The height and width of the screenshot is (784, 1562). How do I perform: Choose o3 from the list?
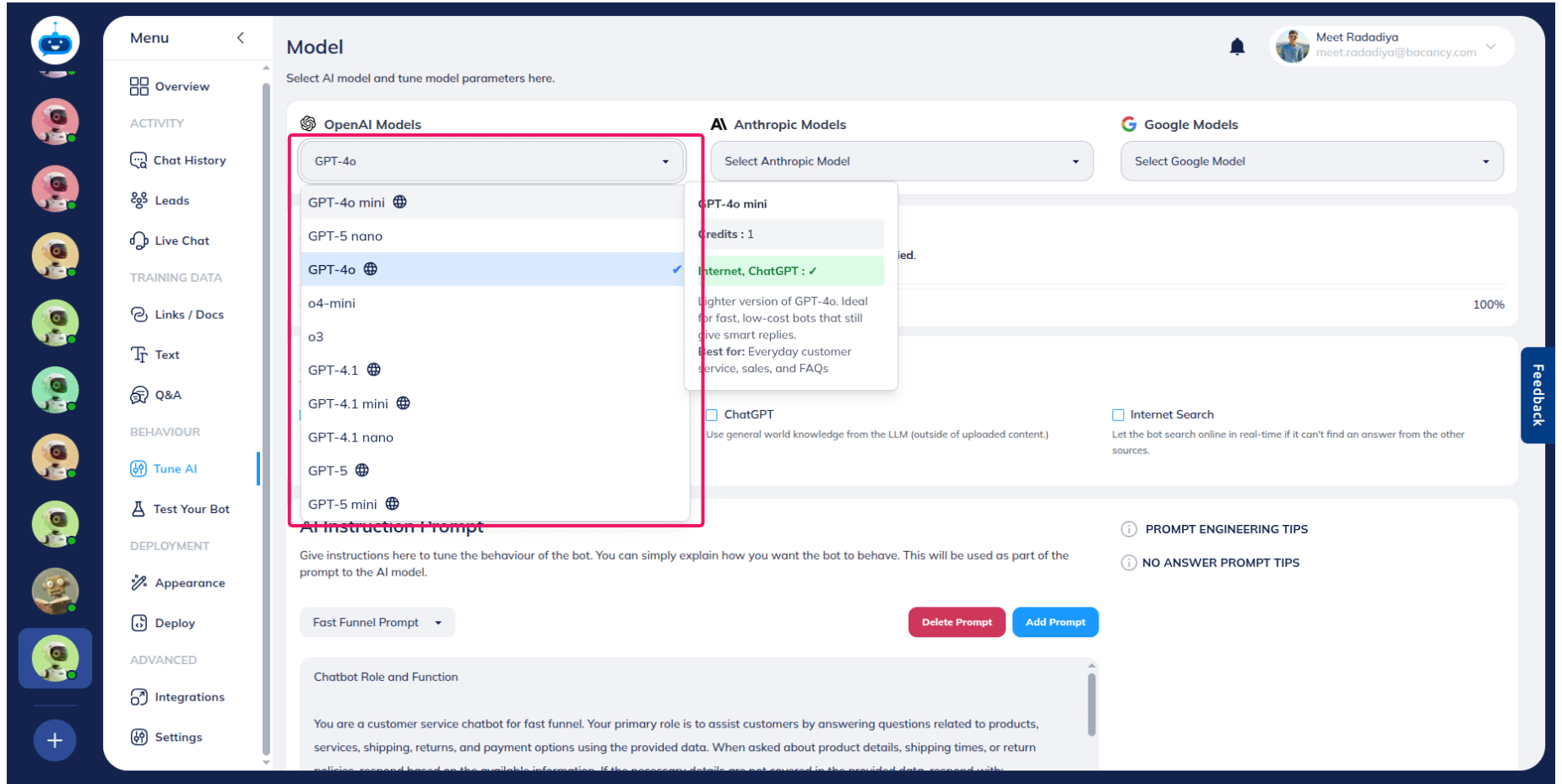493,337
